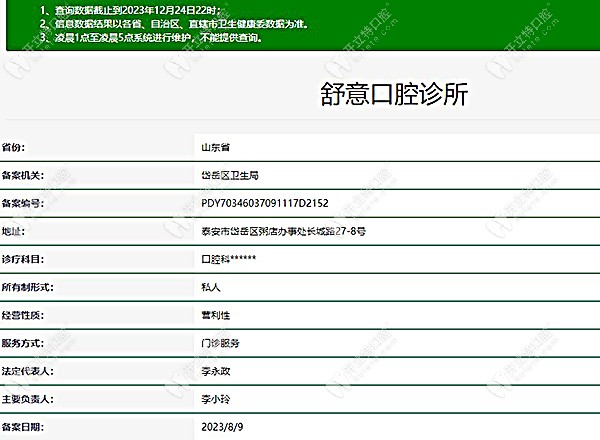Viewport: 600px width, 440px height.
Task: Click the 备案机关 label
Action: (x=23, y=175)
